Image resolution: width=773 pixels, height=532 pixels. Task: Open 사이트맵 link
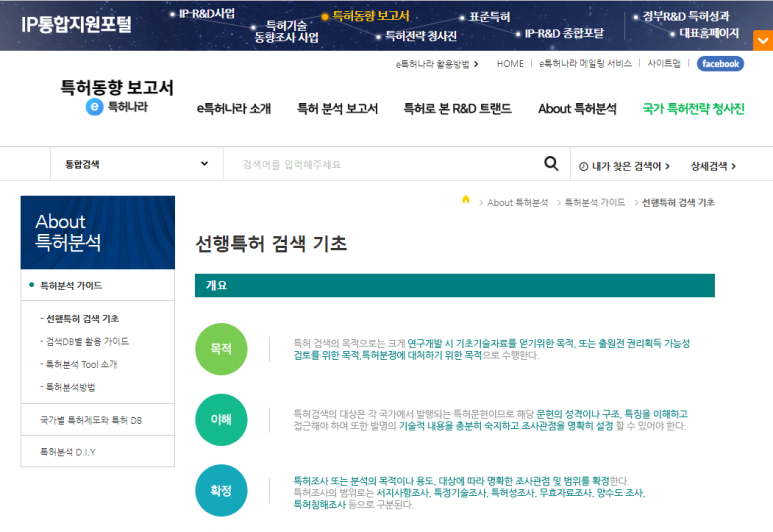664,64
